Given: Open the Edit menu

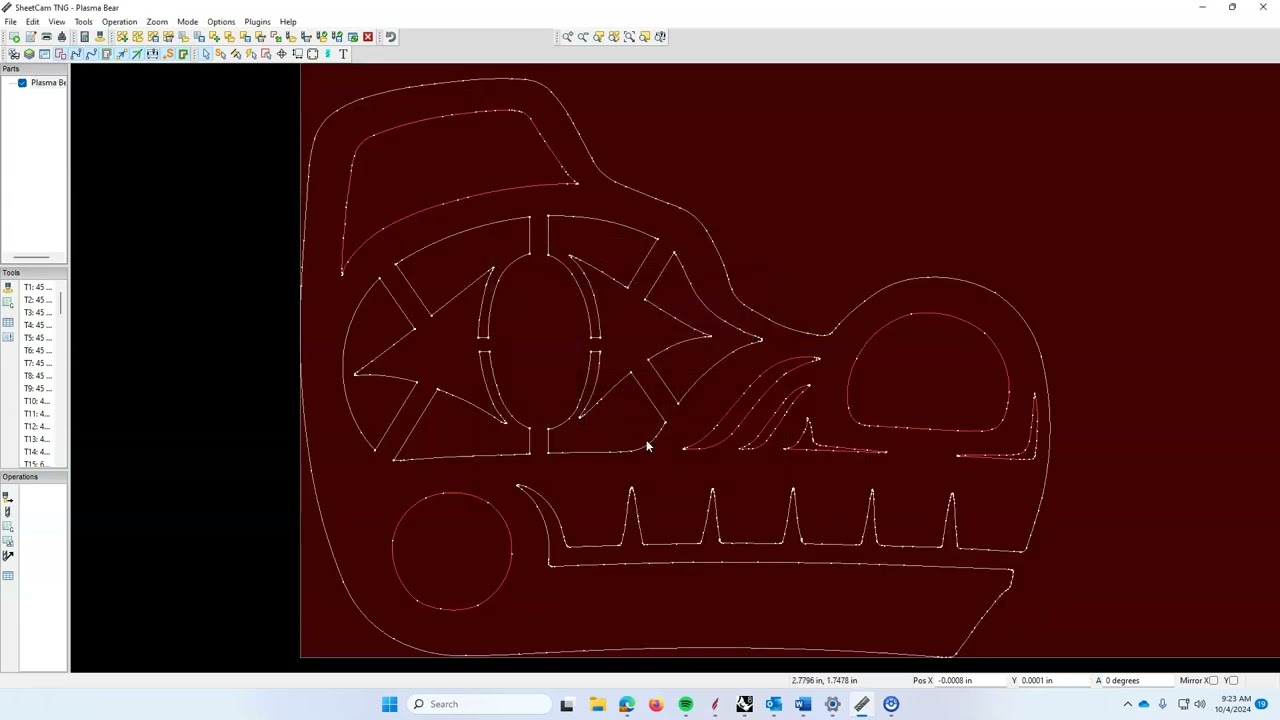Looking at the screenshot, I should pyautogui.click(x=33, y=21).
